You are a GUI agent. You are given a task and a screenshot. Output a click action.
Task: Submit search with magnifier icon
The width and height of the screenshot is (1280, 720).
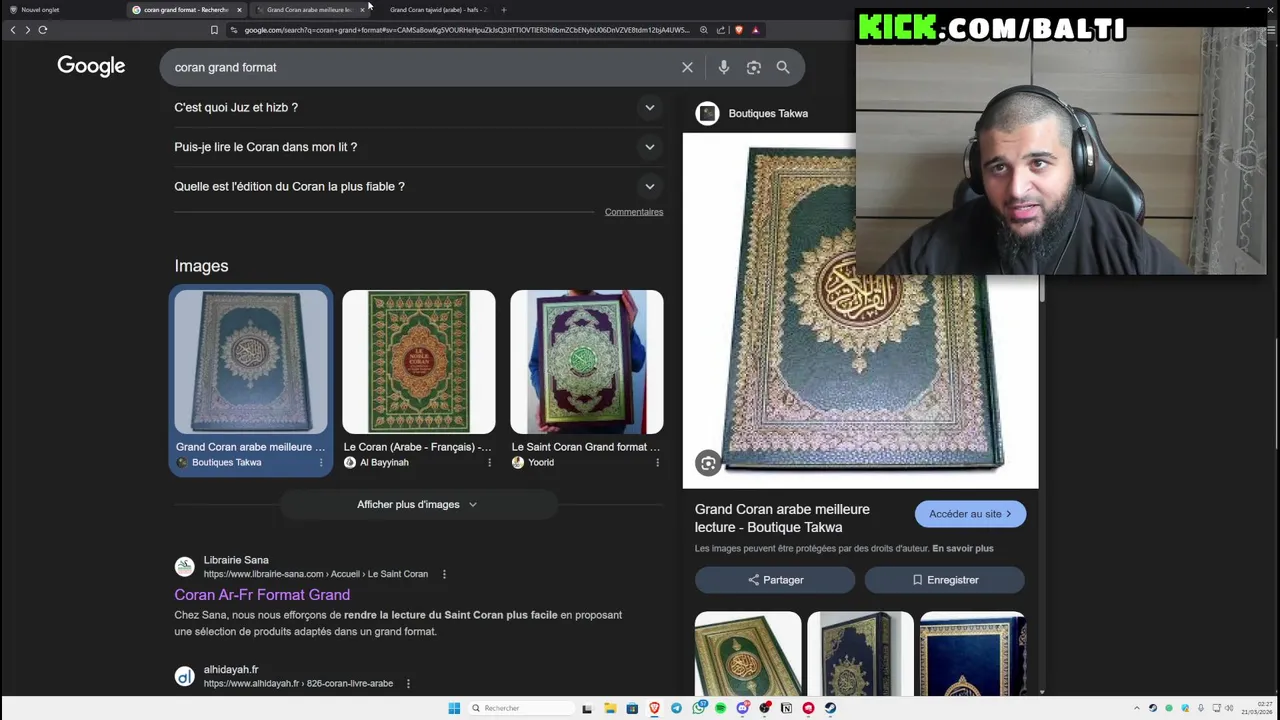pyautogui.click(x=783, y=67)
